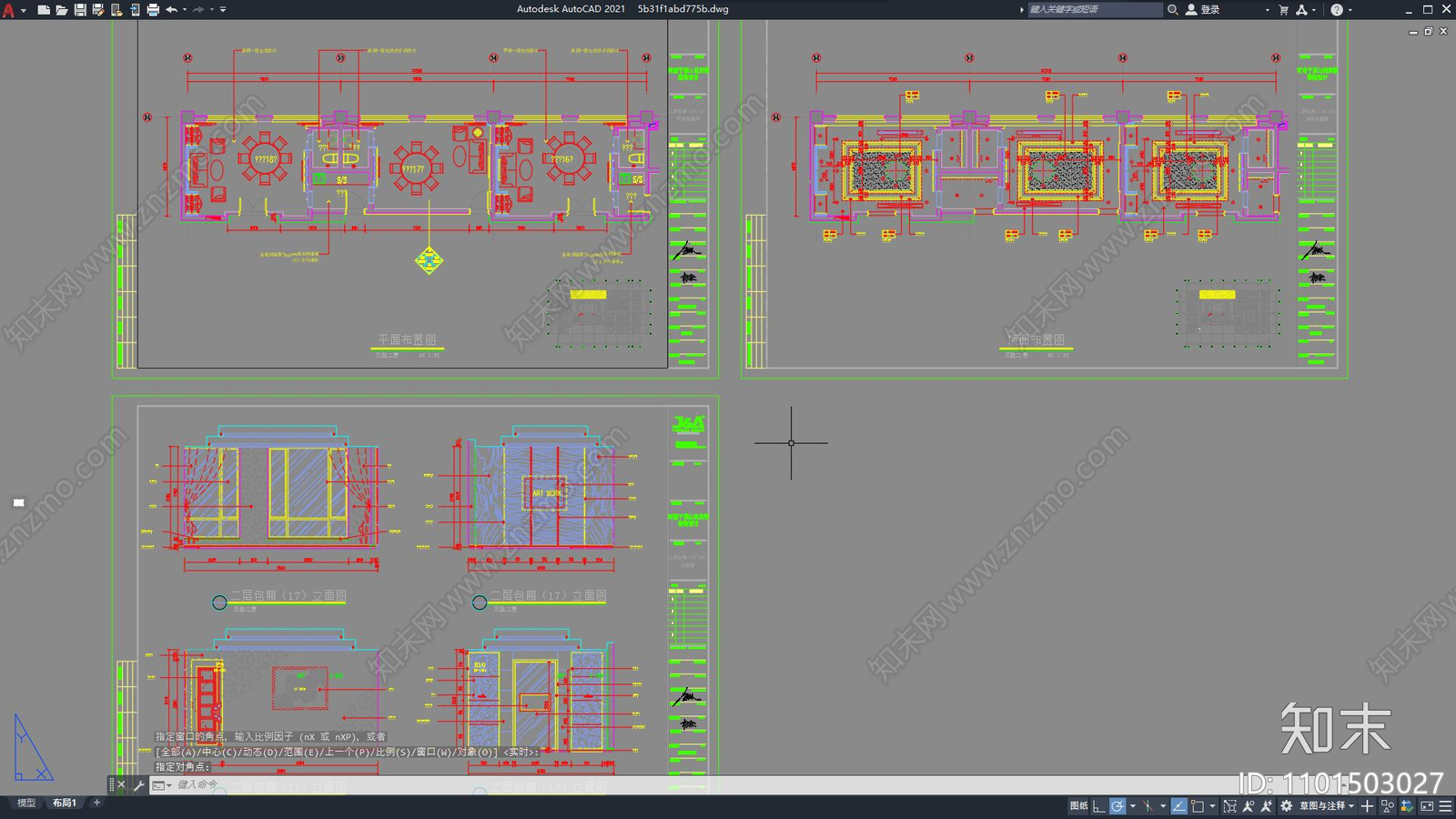This screenshot has height=819, width=1456.
Task: Open the AutoCAD application menu logo
Action: pyautogui.click(x=8, y=9)
